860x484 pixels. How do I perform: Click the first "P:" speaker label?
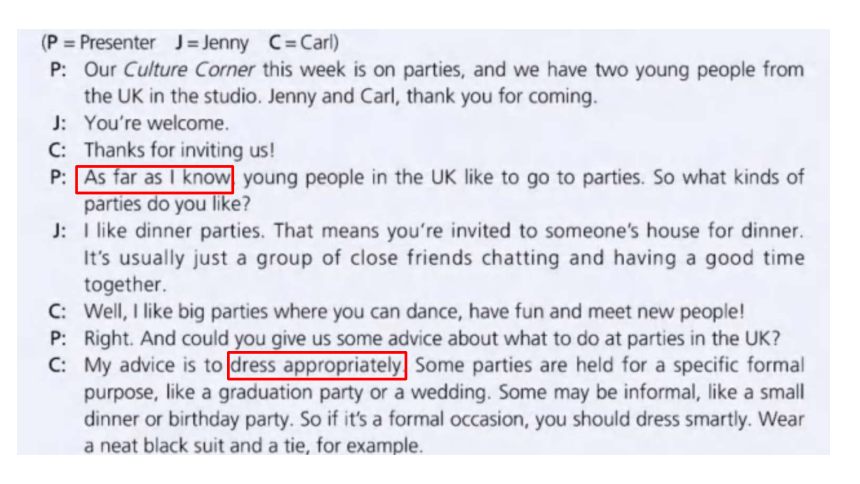(x=58, y=70)
